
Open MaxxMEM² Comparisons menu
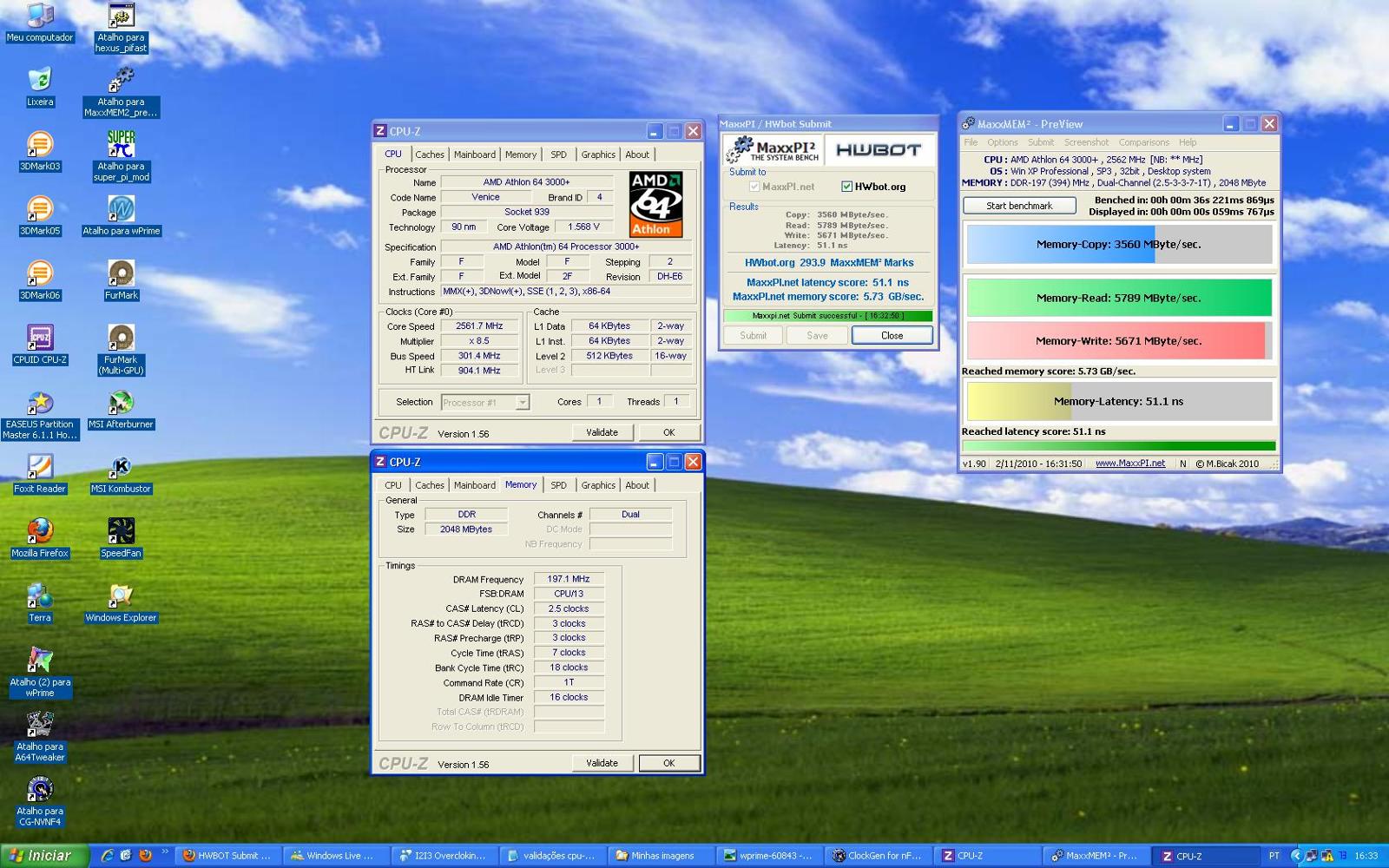(x=1143, y=142)
